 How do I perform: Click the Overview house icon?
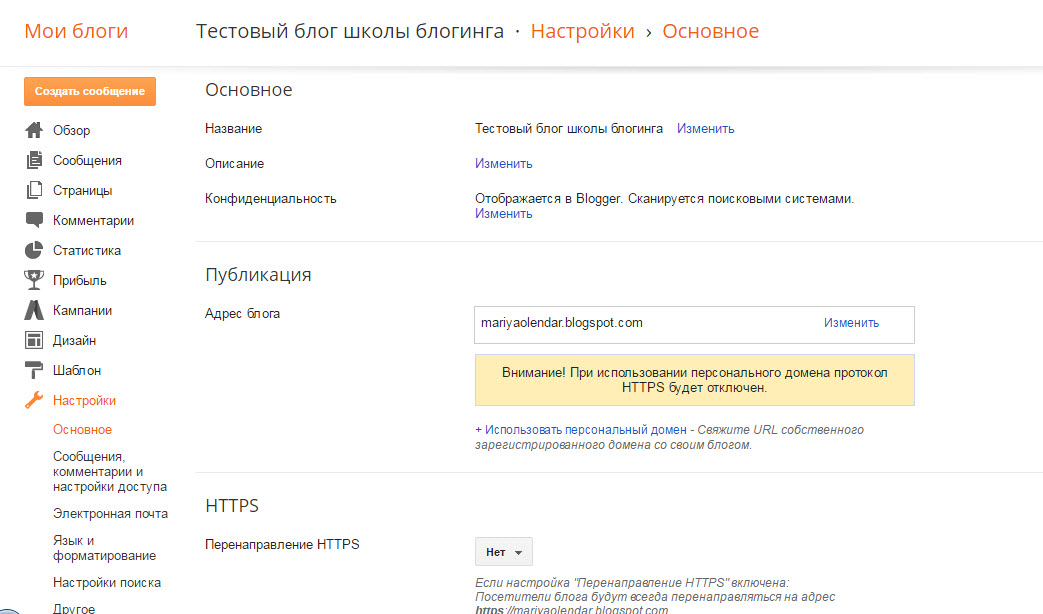34,130
